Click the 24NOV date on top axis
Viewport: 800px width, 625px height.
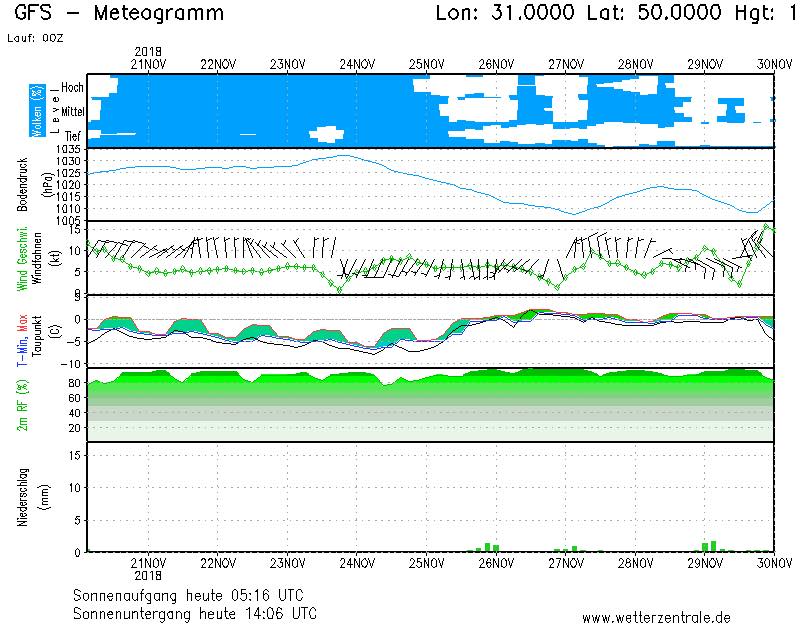(x=357, y=63)
